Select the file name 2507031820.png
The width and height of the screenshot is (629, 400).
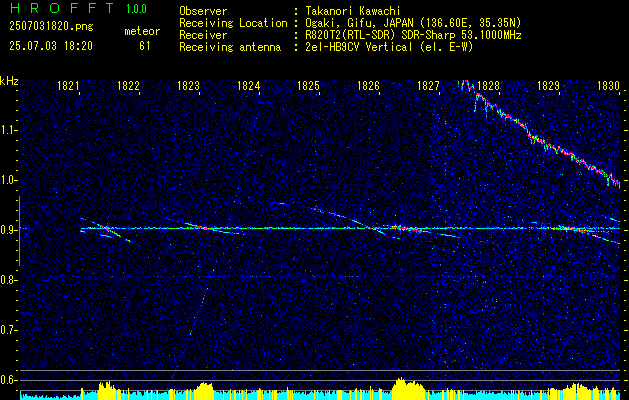click(x=51, y=27)
